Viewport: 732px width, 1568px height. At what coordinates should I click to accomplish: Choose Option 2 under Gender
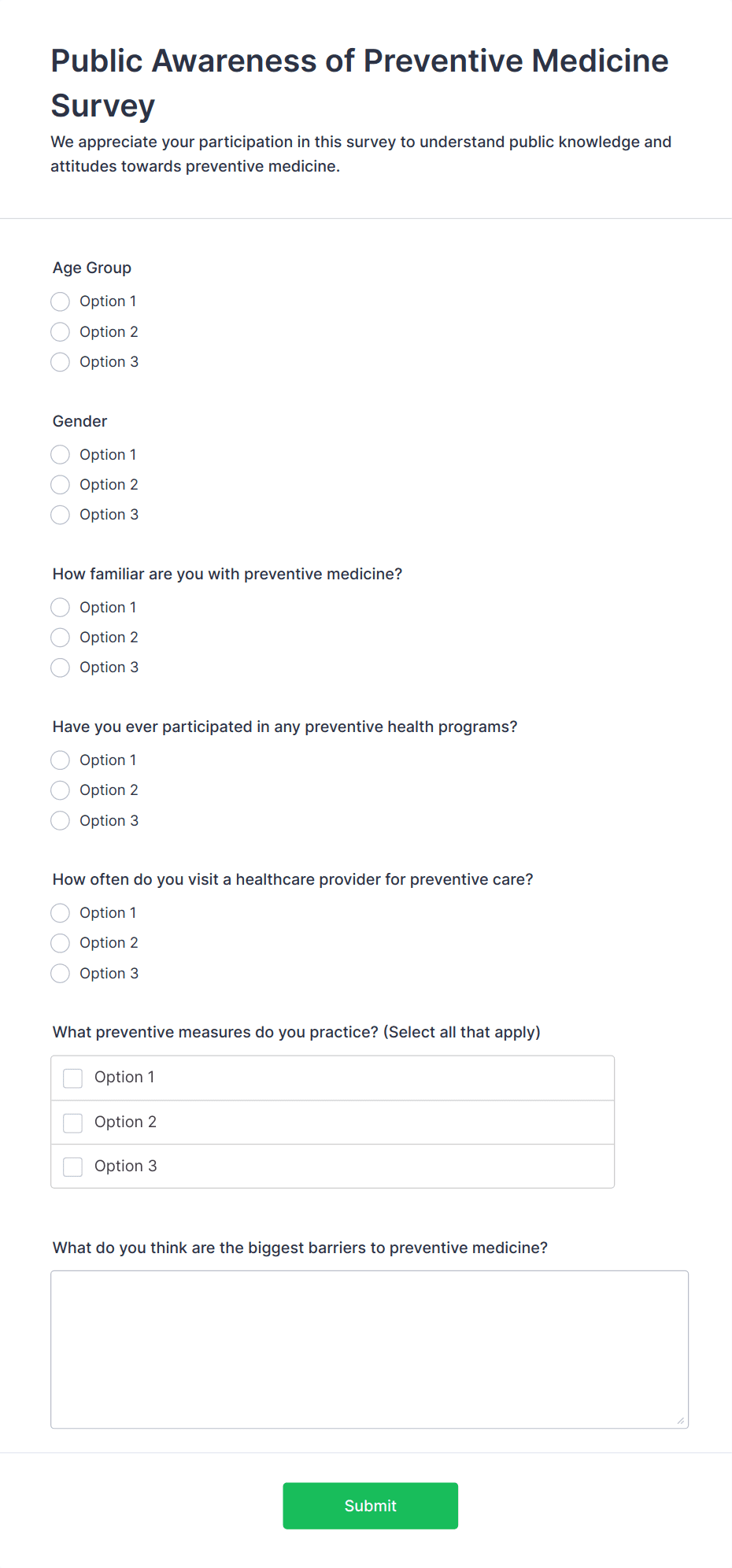61,485
